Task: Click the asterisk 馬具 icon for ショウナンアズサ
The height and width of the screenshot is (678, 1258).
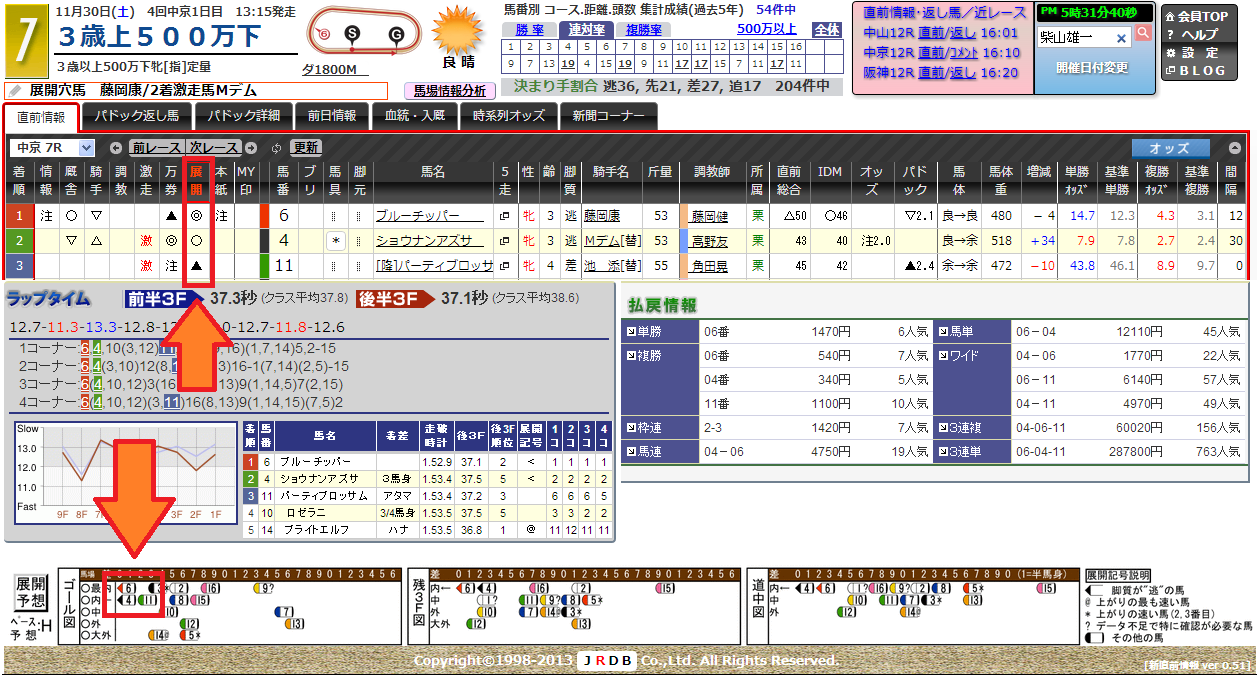Action: tap(335, 240)
